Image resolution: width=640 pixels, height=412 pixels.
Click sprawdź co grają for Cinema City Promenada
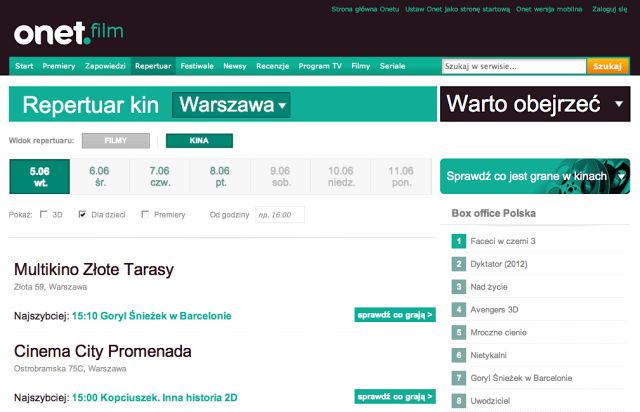tap(395, 396)
